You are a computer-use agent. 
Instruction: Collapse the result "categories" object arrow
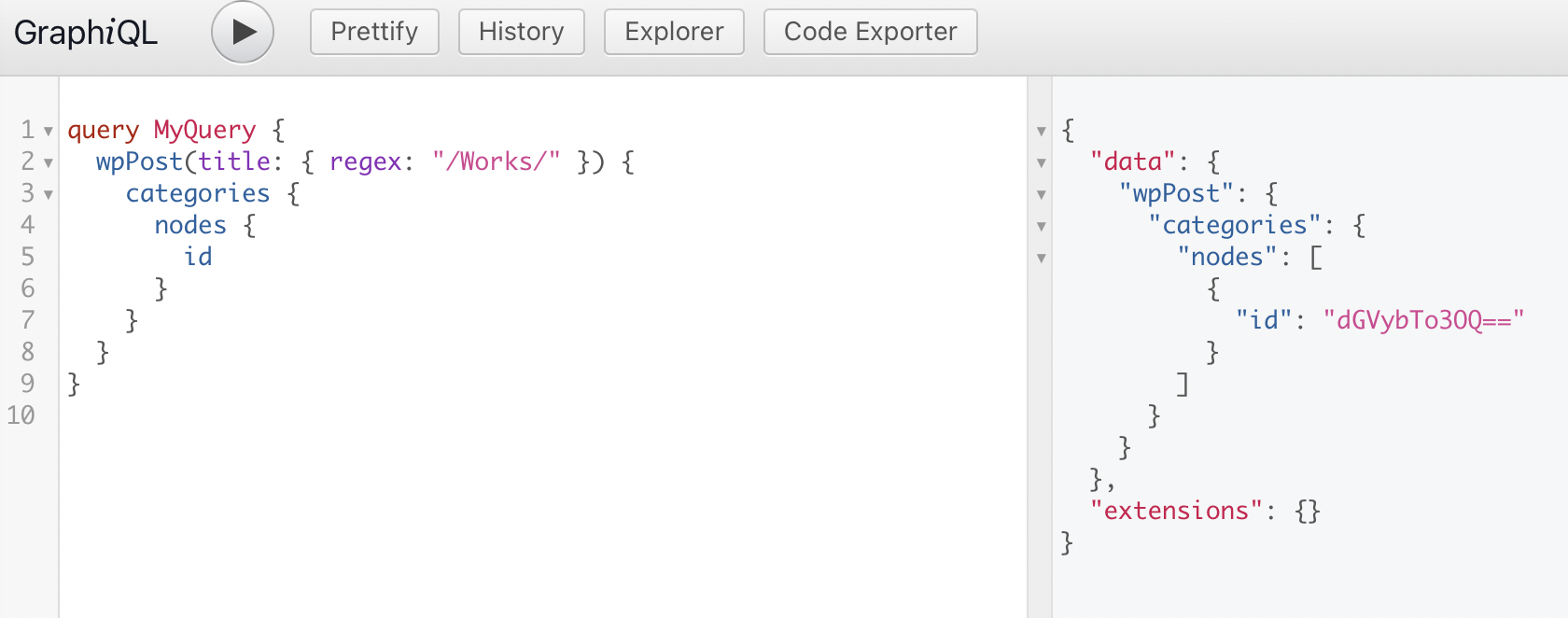[x=1042, y=227]
